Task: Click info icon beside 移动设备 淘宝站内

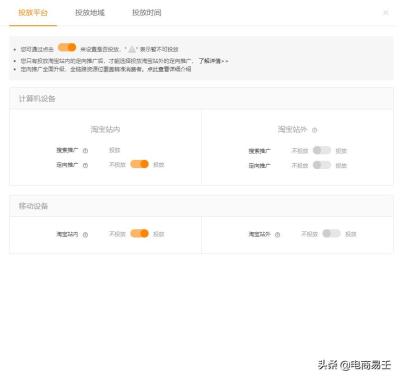Action: coord(85,235)
